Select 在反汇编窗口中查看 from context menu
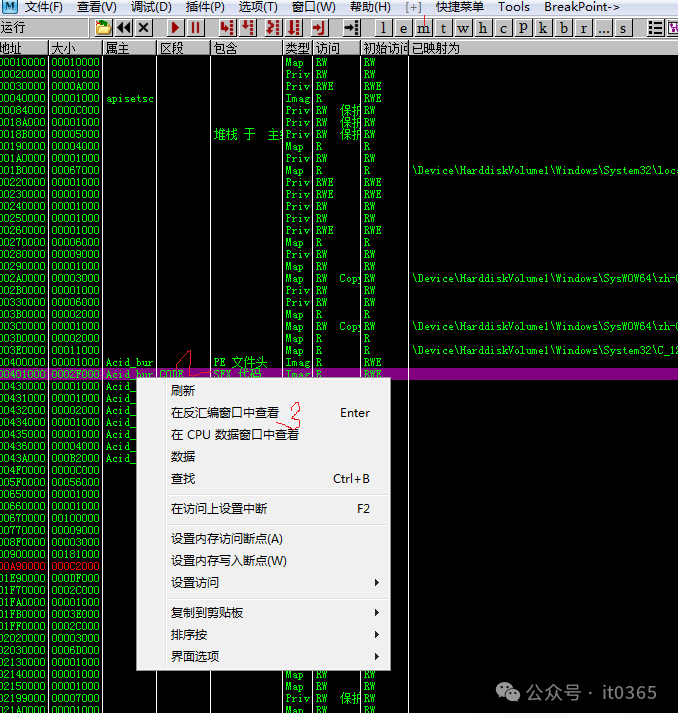 [225, 413]
